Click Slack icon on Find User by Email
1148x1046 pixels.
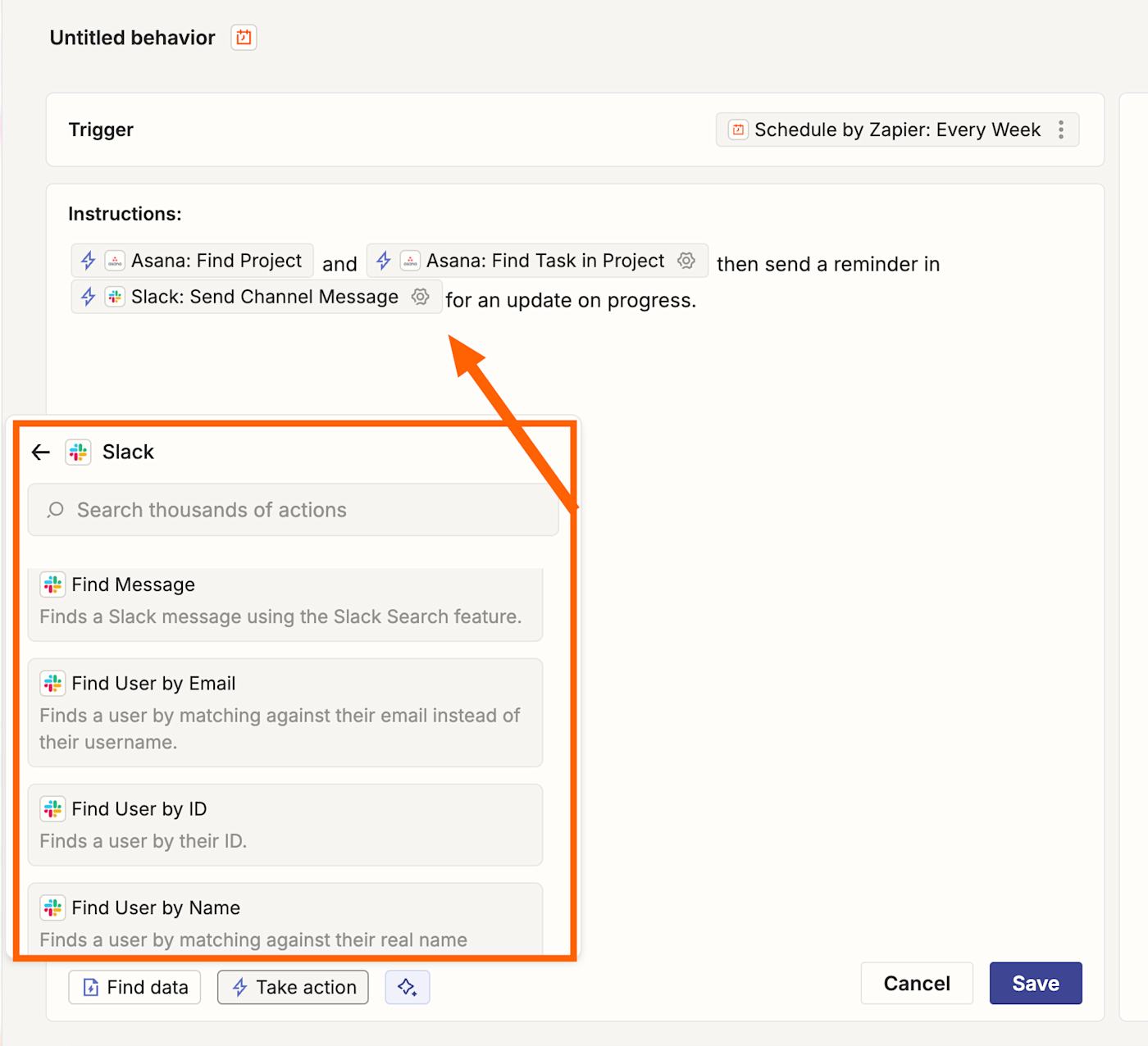52,684
